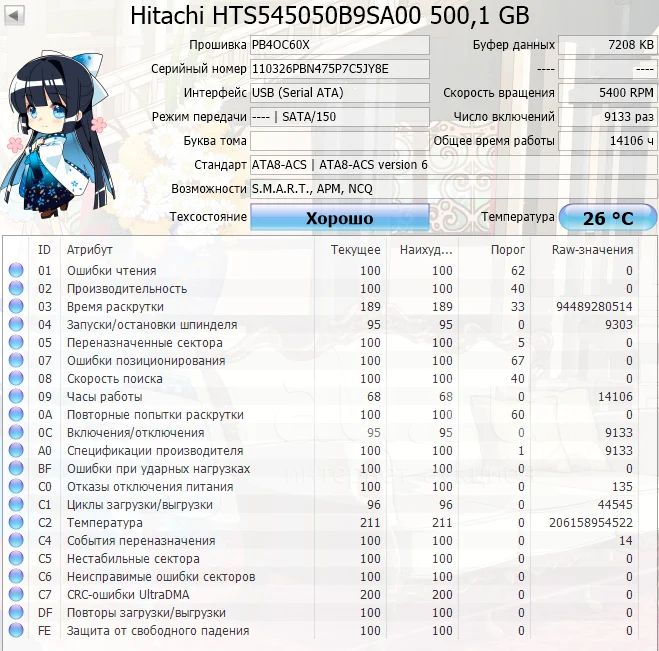The width and height of the screenshot is (659, 651).
Task: Select the status icon for 0A Повторные попытки раскрутки
Action: click(x=16, y=414)
